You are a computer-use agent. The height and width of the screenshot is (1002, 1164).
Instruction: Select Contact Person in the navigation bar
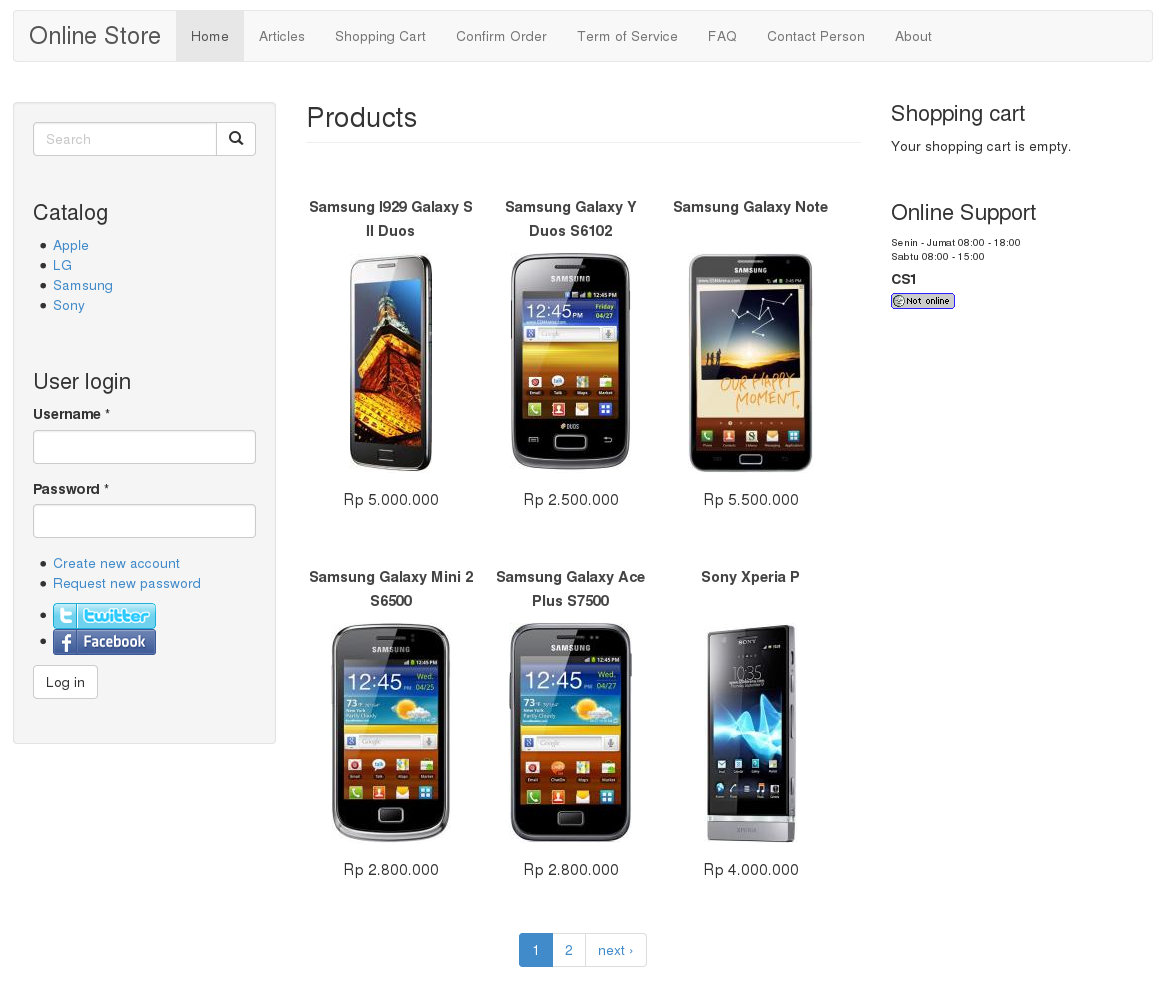click(815, 37)
